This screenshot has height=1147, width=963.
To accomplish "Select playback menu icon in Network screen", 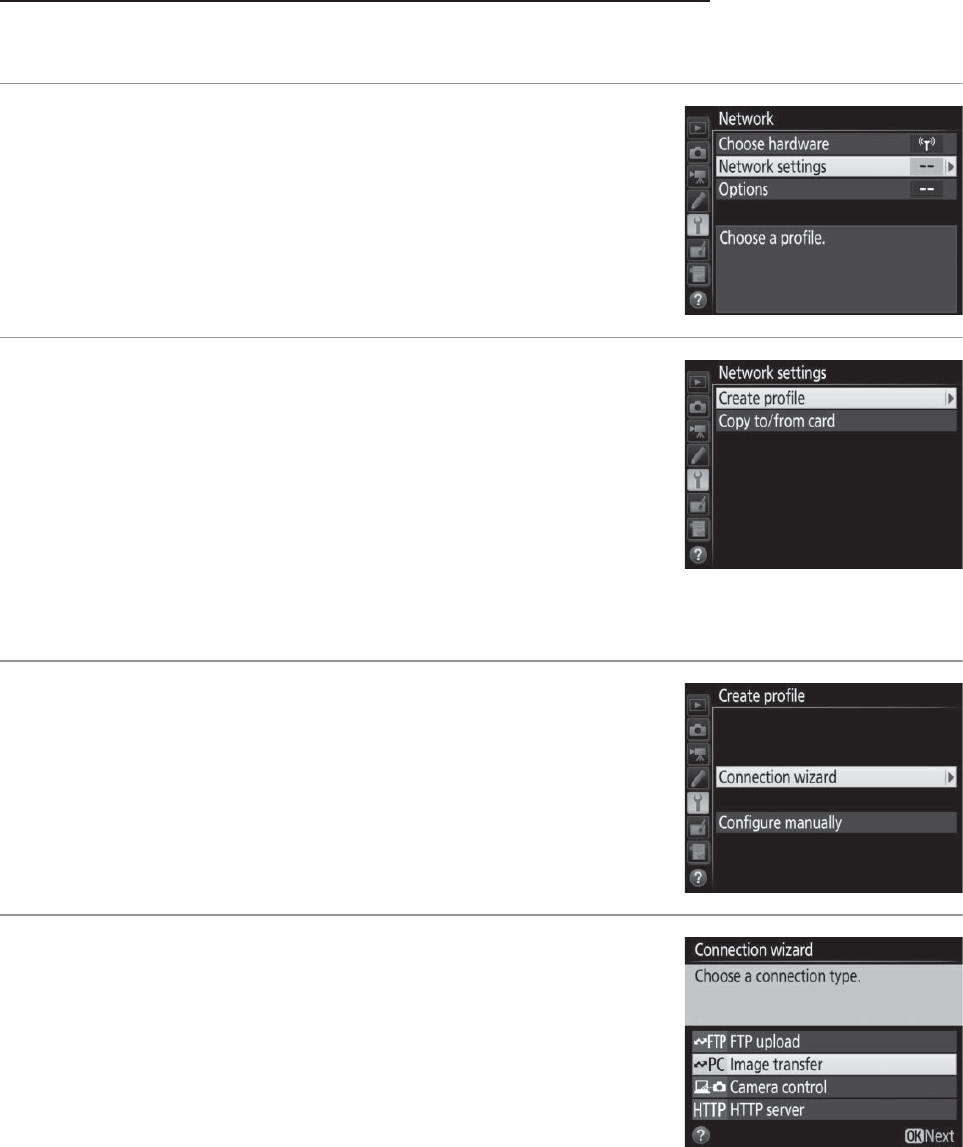I will [697, 128].
